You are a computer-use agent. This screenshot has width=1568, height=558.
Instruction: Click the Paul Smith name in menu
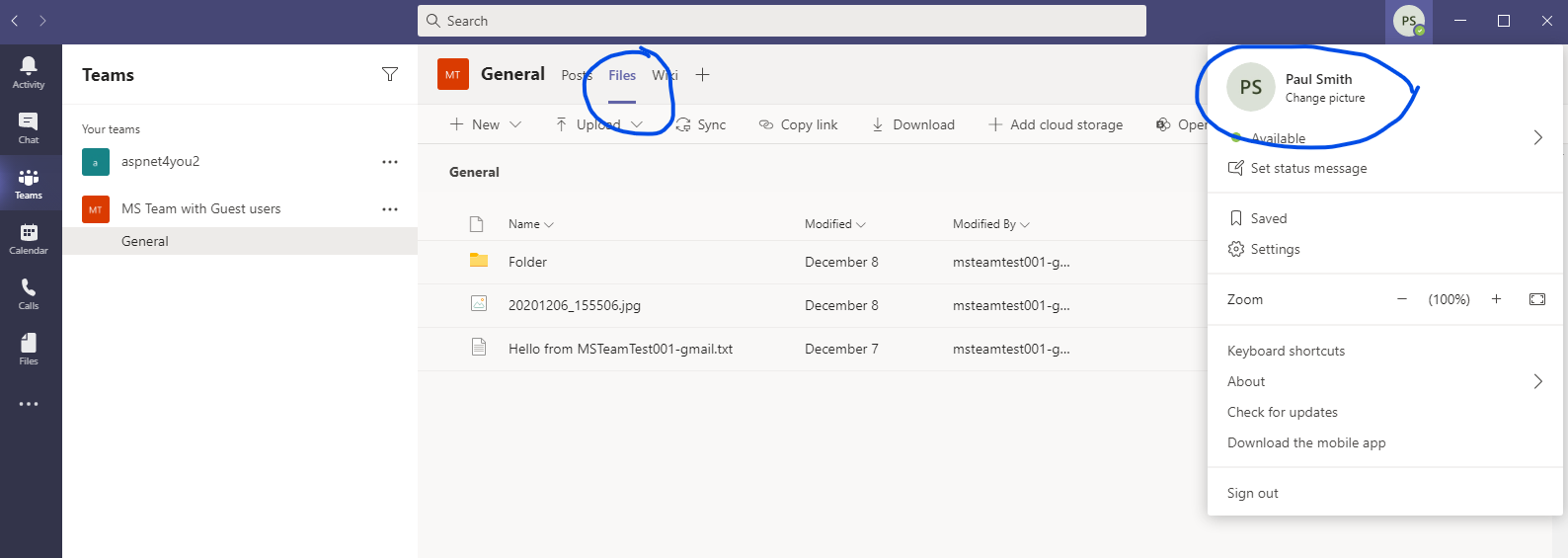(x=1318, y=79)
